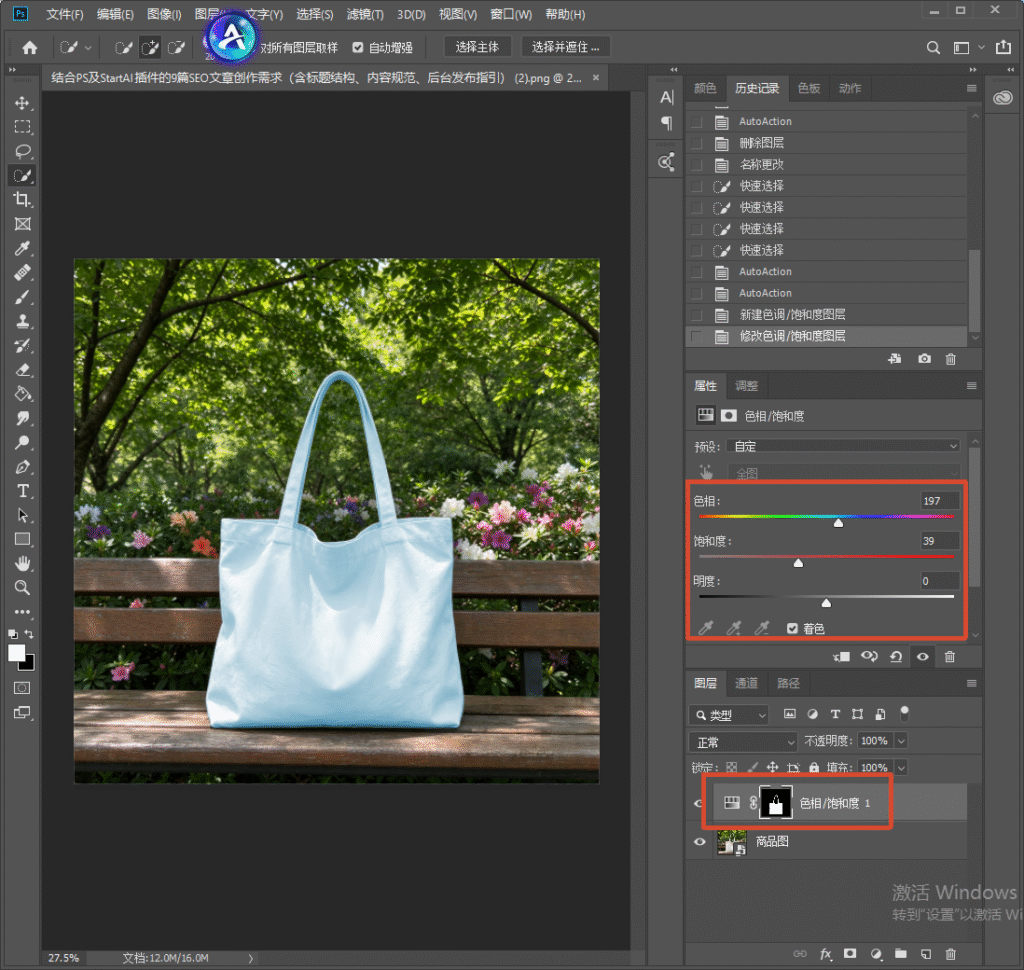Viewport: 1024px width, 970px height.
Task: Hide the 商品图 layer
Action: pos(699,841)
